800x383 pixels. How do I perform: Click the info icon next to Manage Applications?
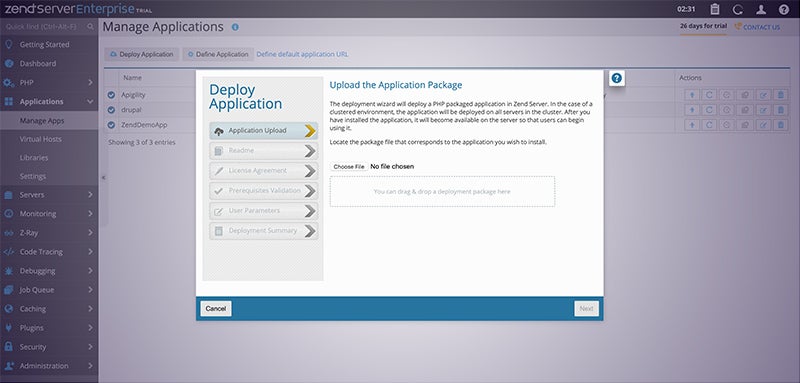235,27
